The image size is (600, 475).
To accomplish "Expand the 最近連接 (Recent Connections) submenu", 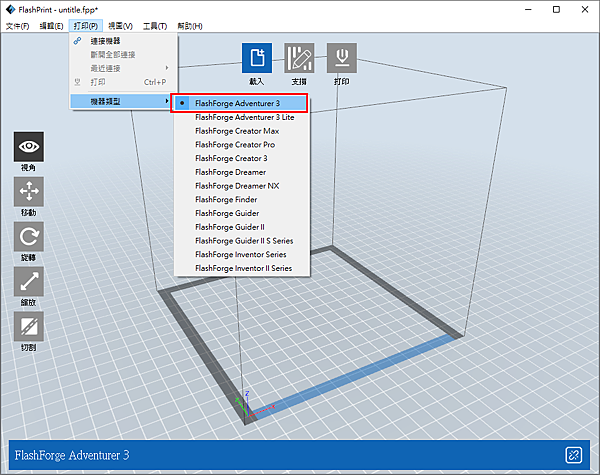I will 123,69.
